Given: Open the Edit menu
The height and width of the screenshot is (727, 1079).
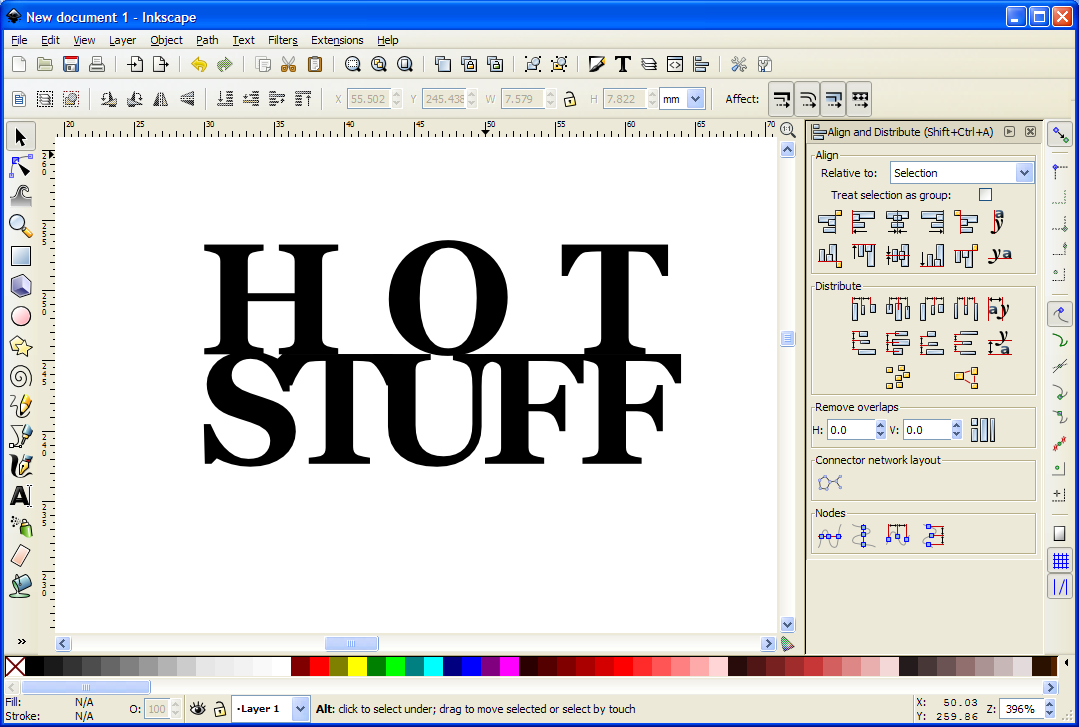Looking at the screenshot, I should 50,40.
